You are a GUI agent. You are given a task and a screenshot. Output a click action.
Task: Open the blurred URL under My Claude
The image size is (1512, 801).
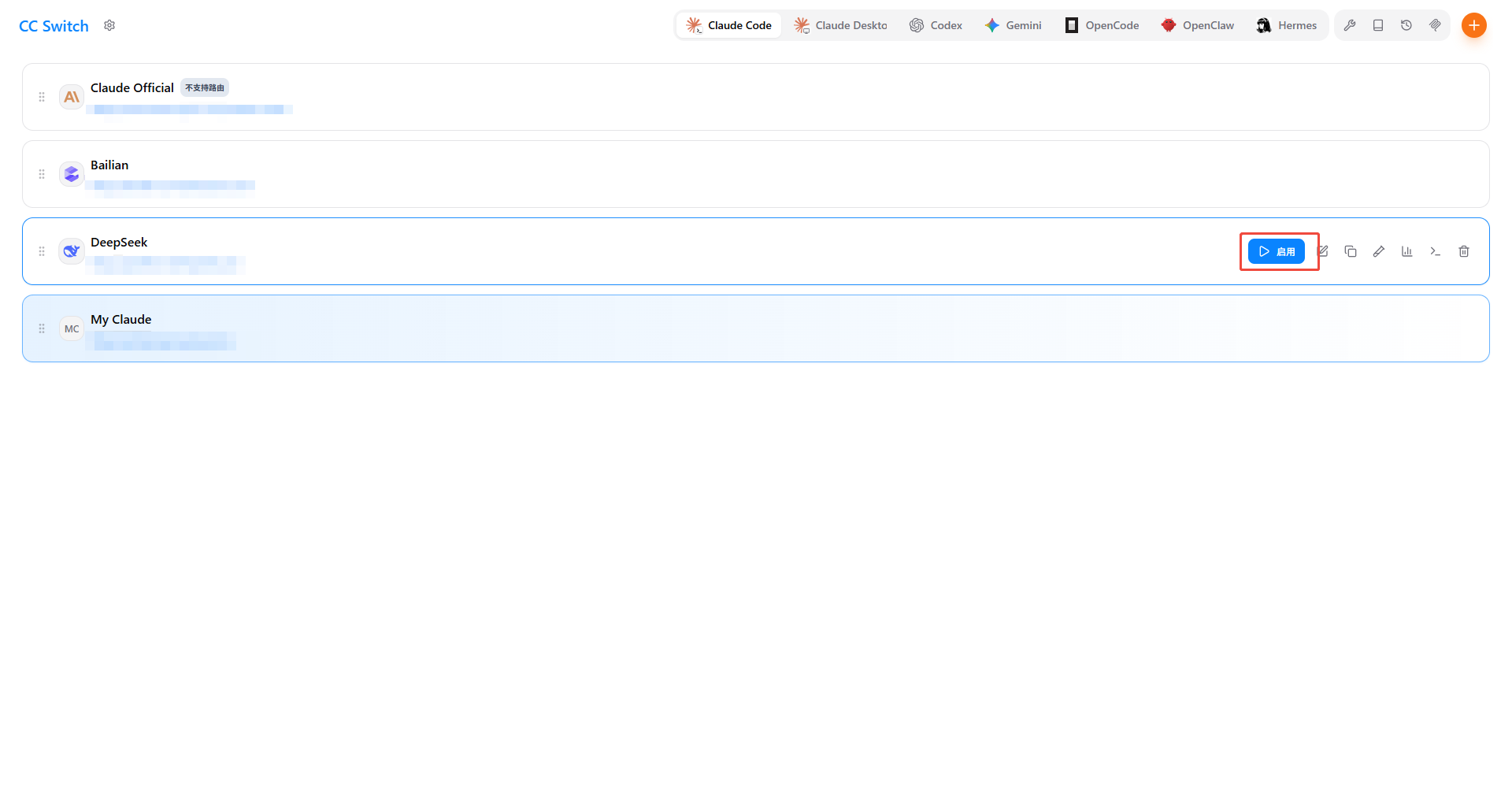coord(161,340)
